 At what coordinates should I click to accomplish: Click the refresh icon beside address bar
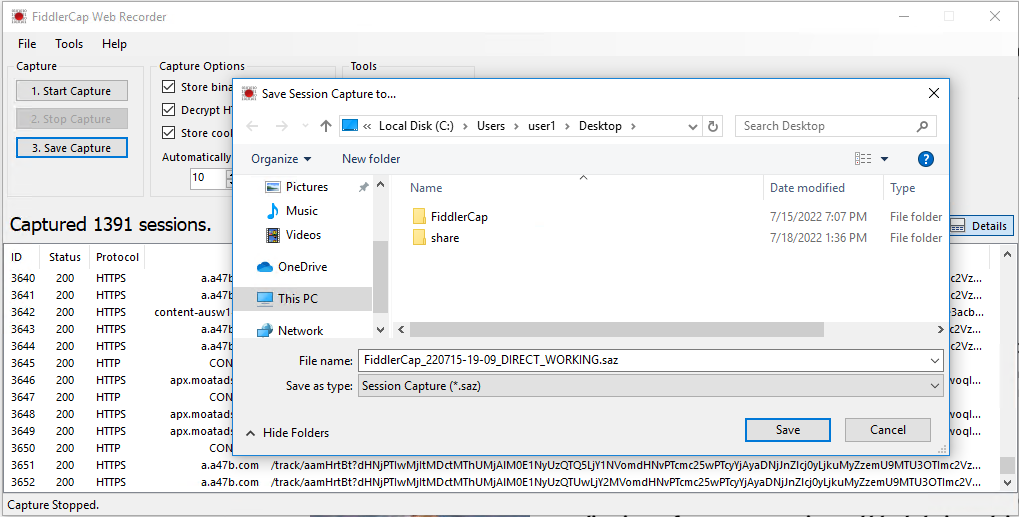point(713,126)
